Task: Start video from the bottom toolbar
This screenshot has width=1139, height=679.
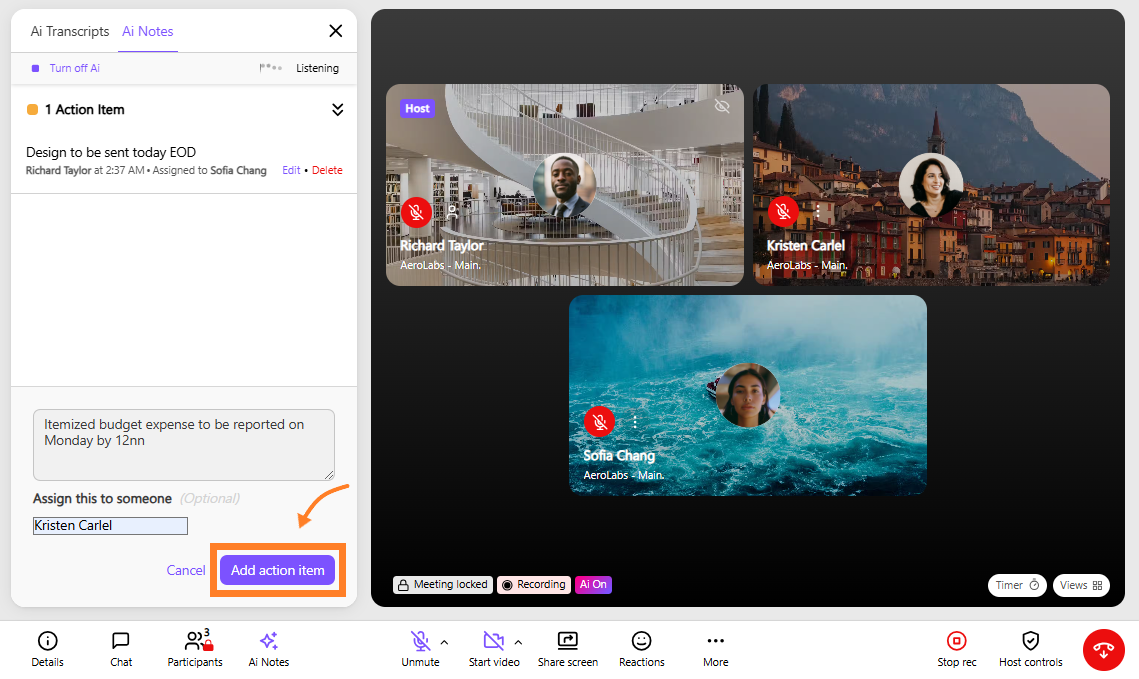Action: [494, 648]
